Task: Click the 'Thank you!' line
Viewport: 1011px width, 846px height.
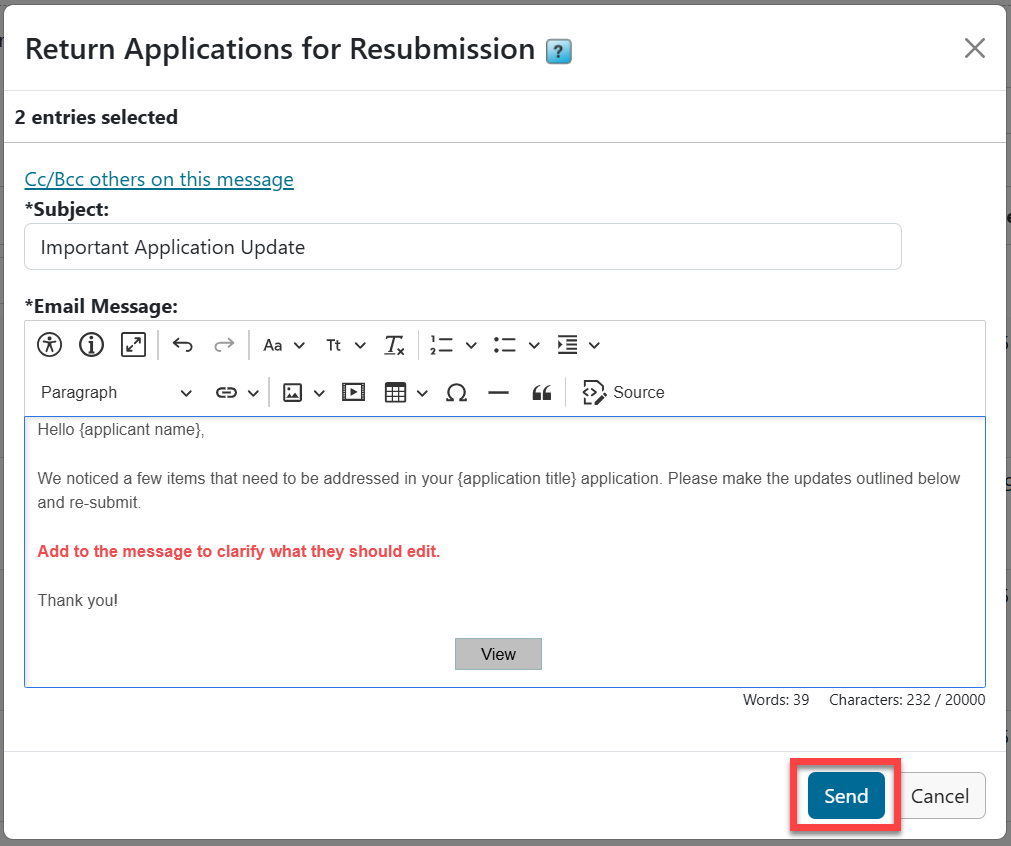Action: point(77,600)
